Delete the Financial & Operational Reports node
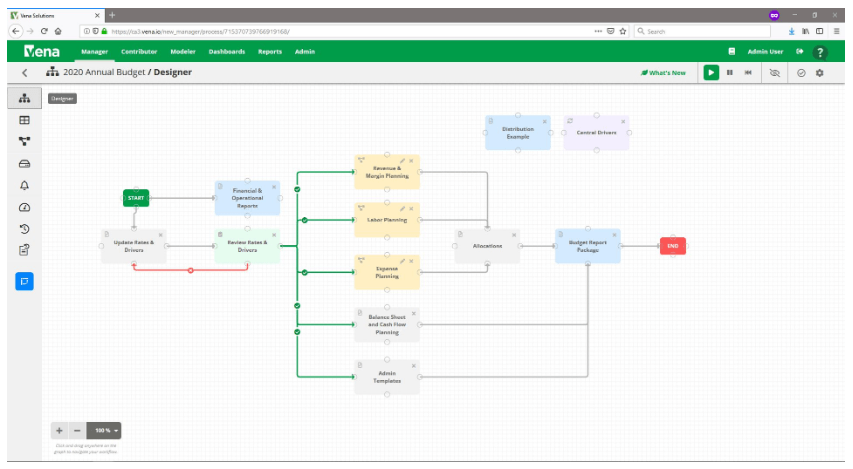 point(274,187)
